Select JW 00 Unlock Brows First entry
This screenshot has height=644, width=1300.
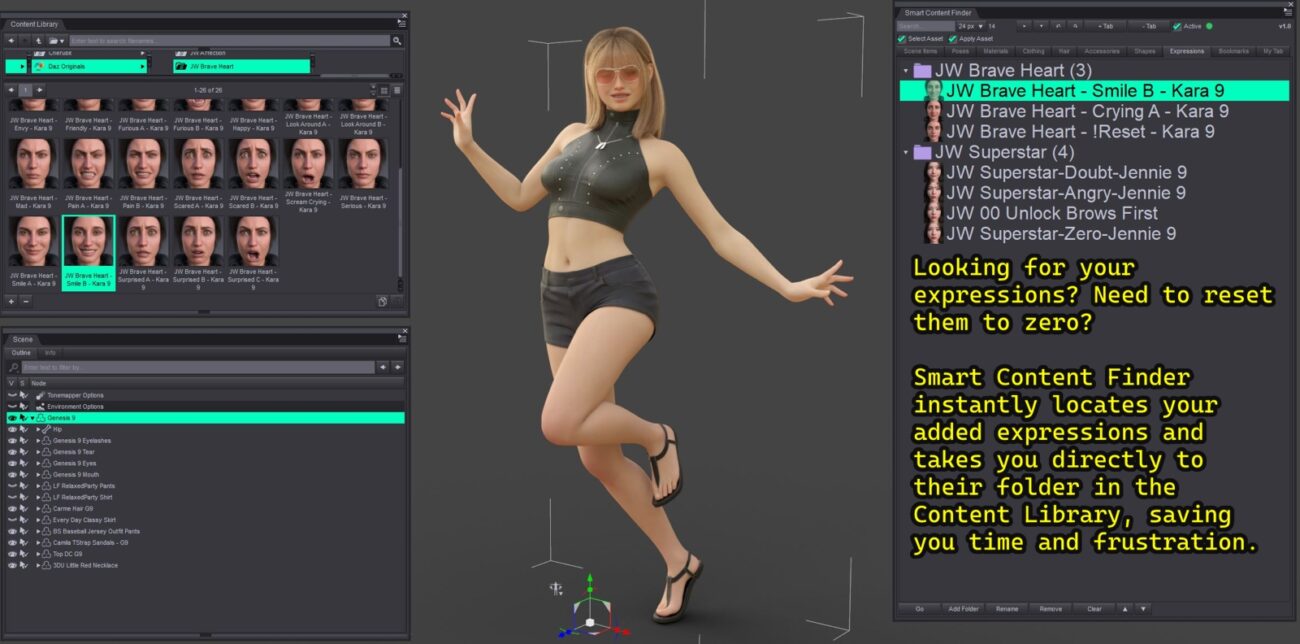(x=1052, y=213)
